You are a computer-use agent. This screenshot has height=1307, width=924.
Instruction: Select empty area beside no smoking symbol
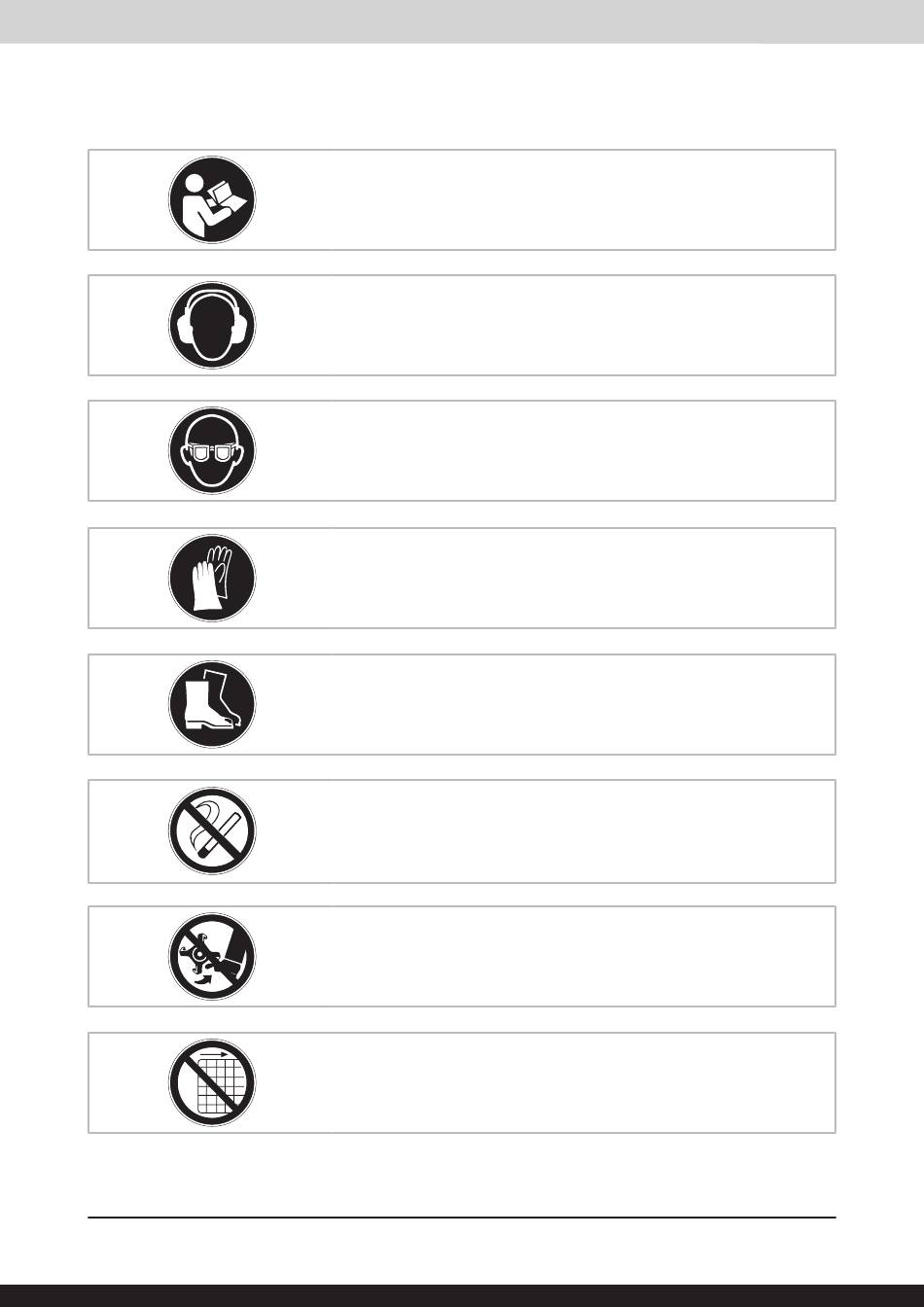click(x=545, y=831)
